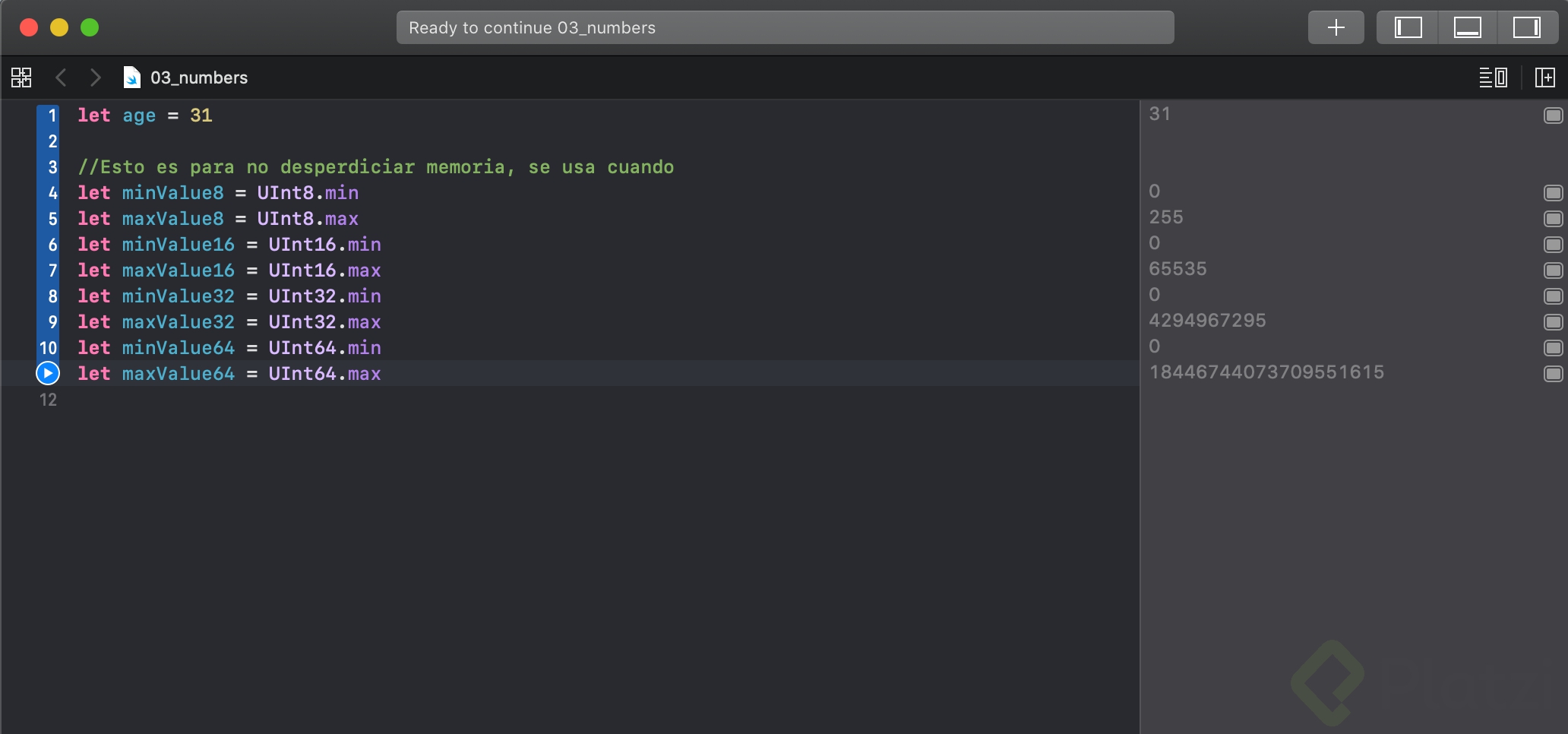Open the editor options menu

click(x=1493, y=78)
